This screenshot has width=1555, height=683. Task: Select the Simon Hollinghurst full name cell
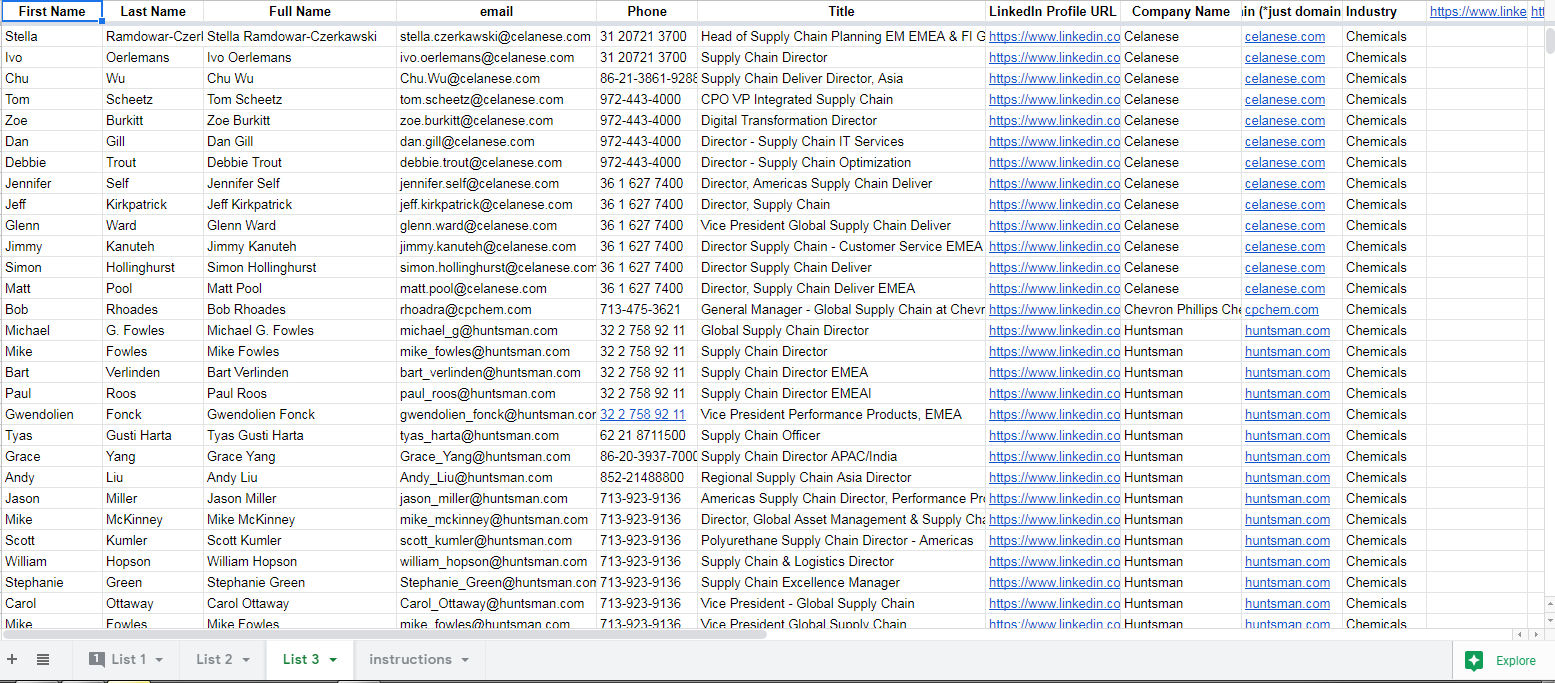(x=300, y=267)
